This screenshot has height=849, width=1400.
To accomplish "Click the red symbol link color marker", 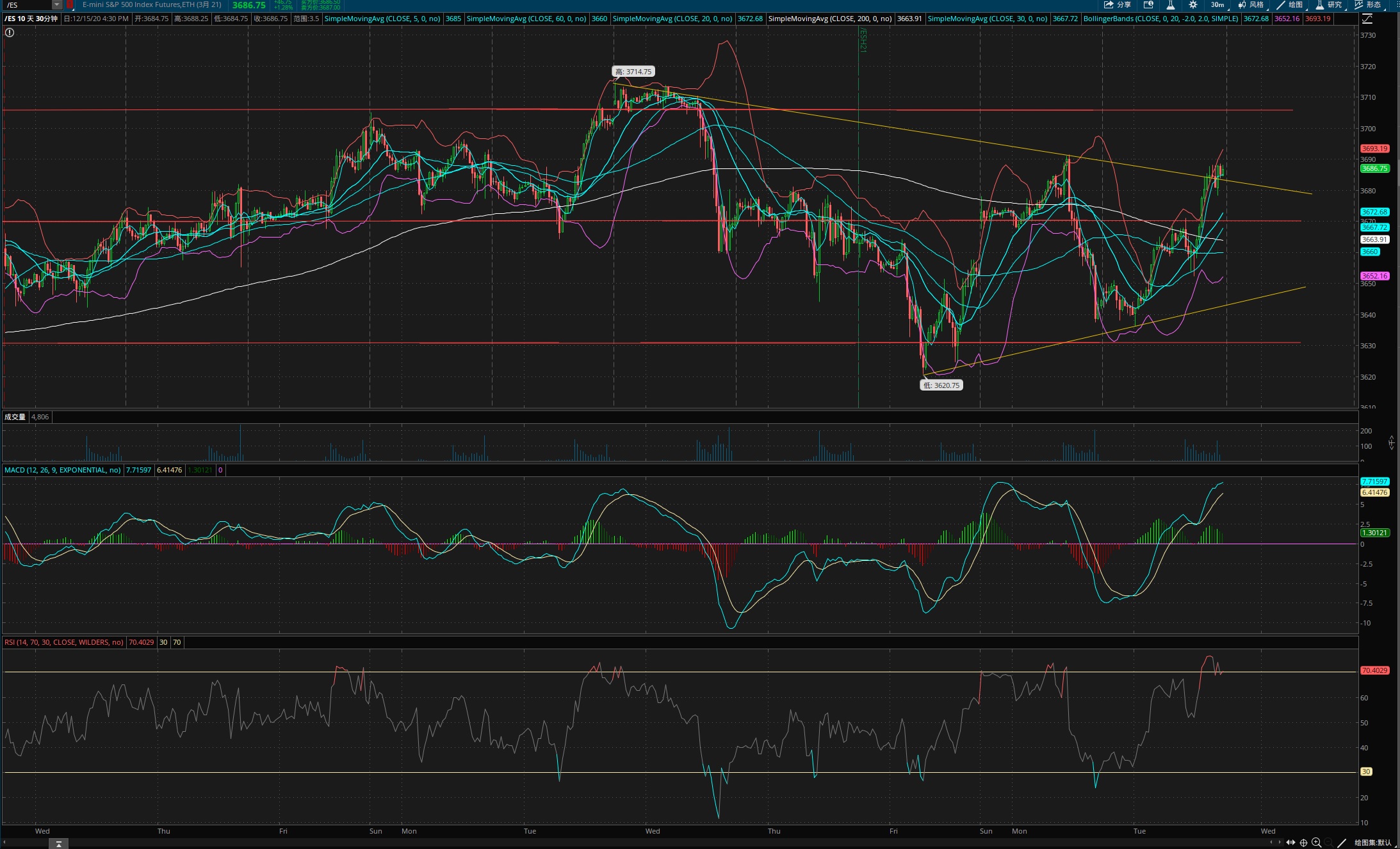I will click(x=70, y=4).
